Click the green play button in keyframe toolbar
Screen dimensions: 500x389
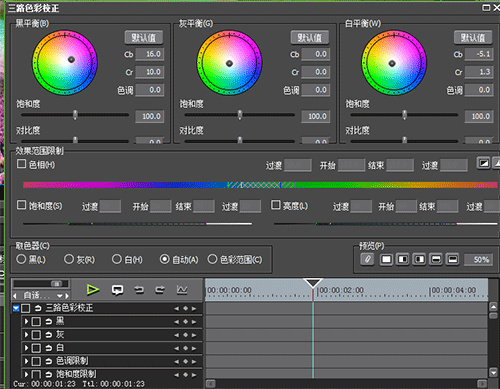[x=92, y=290]
